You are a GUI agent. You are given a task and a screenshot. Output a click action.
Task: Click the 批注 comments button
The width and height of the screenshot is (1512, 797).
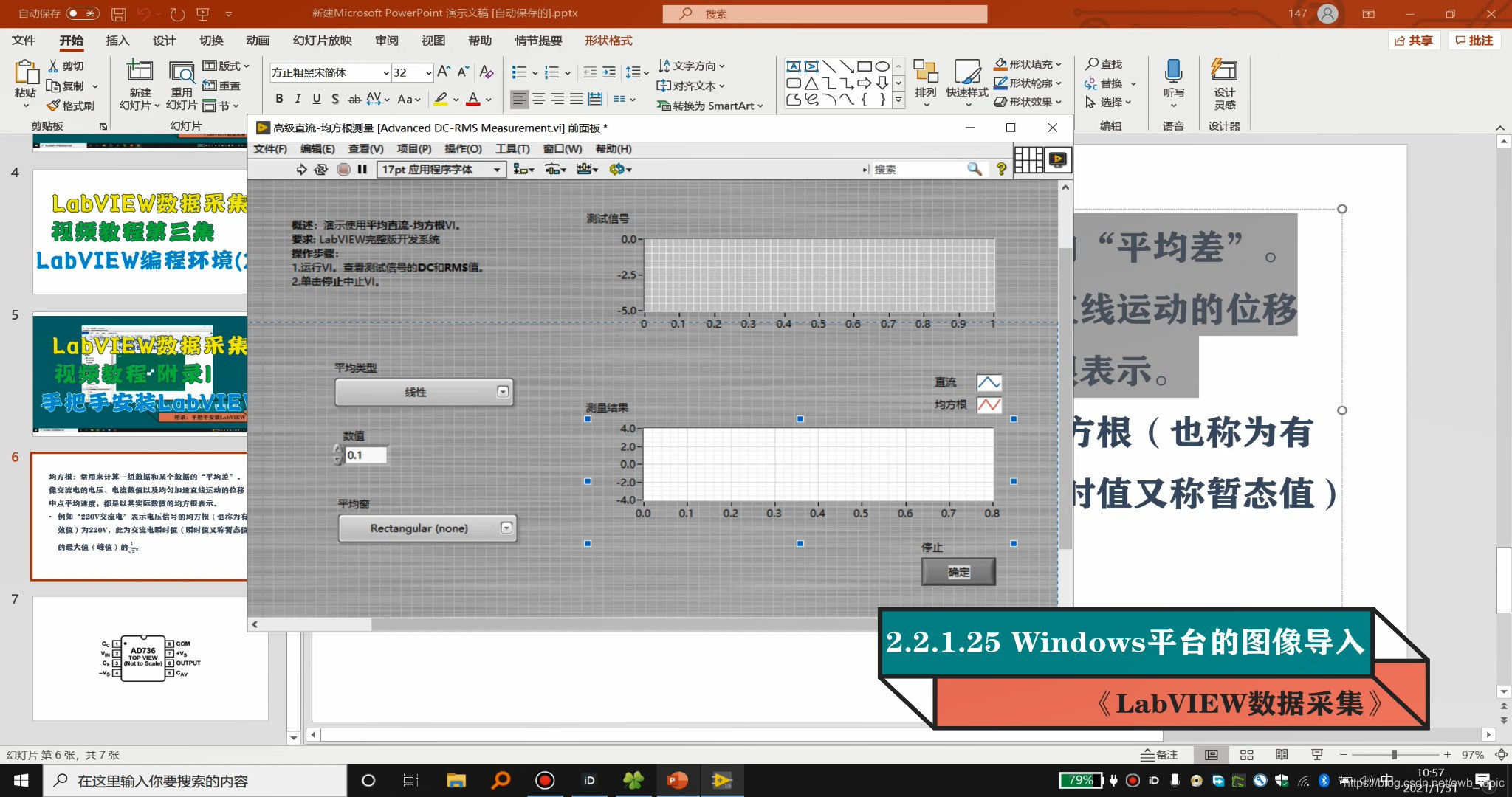point(1474,41)
